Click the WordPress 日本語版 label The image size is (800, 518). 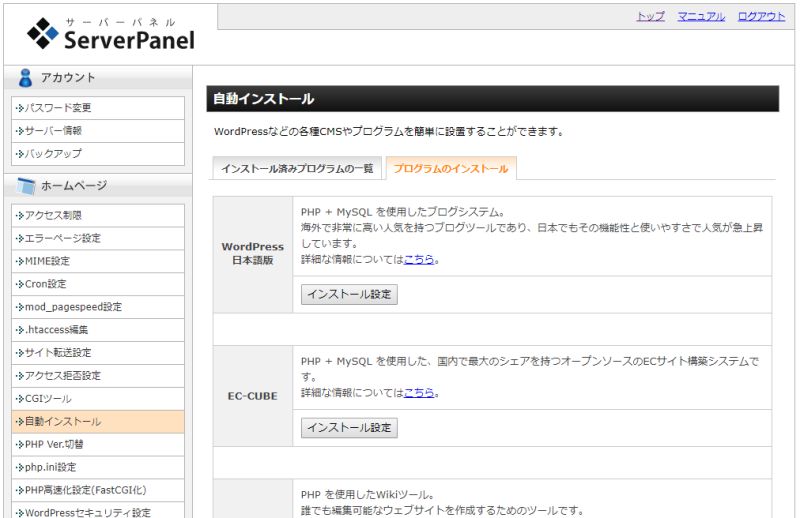tap(253, 253)
